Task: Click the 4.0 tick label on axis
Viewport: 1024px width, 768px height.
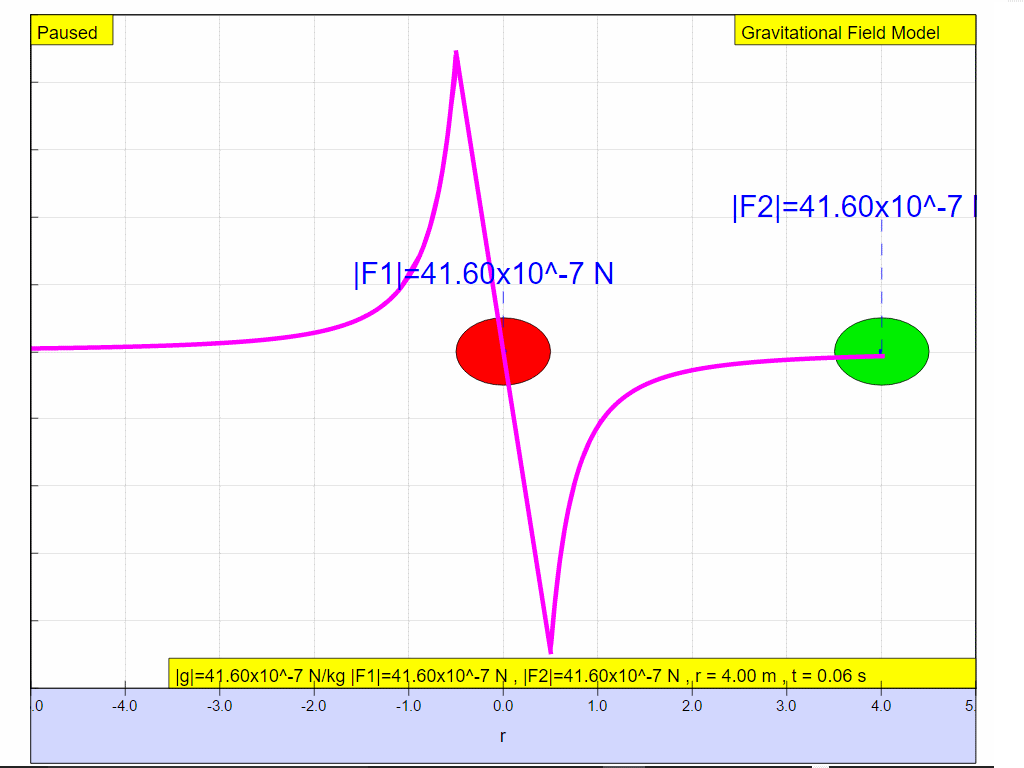Action: 881,706
